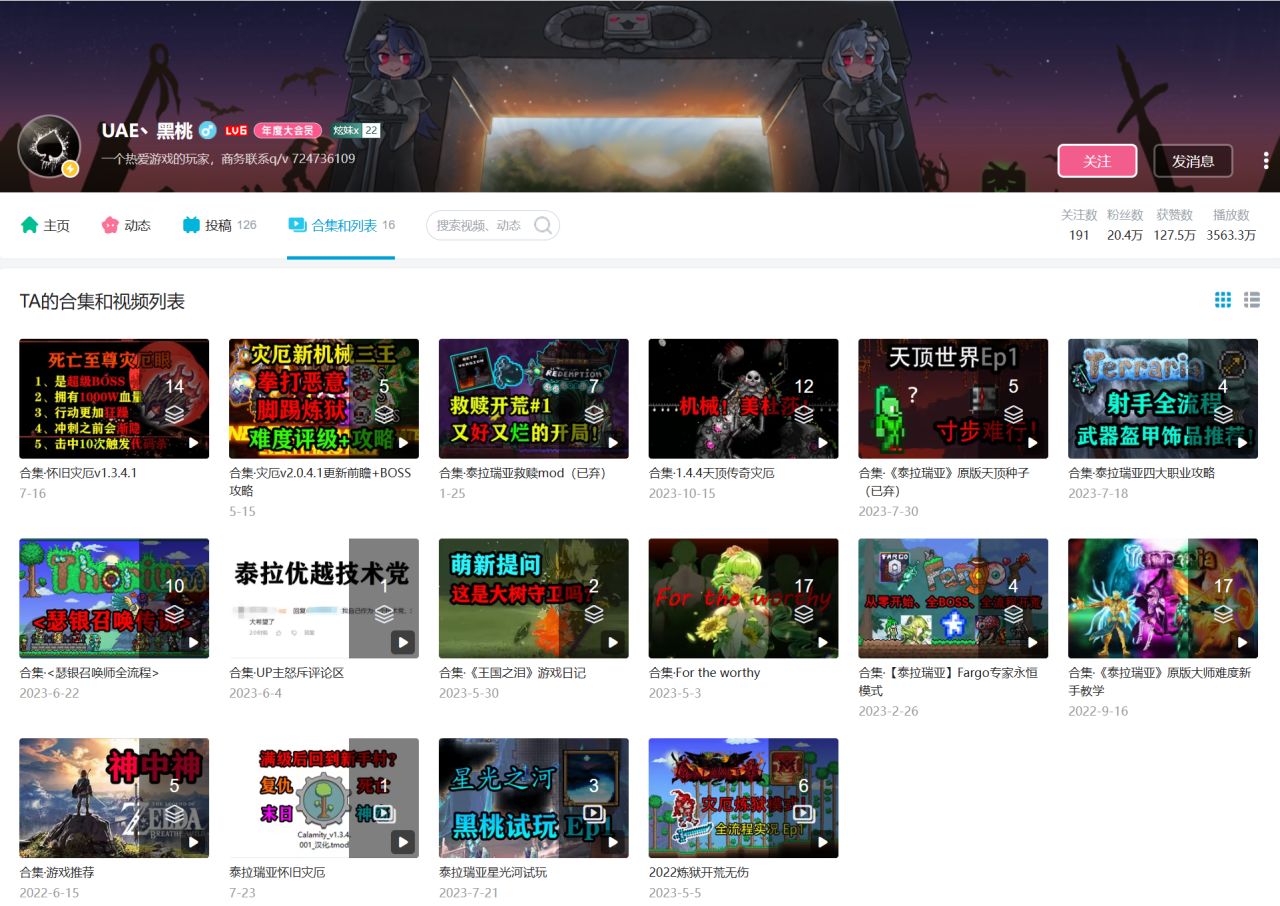This screenshot has width=1280, height=906.
Task: Open 合集·For the worthy title link
Action: 705,673
